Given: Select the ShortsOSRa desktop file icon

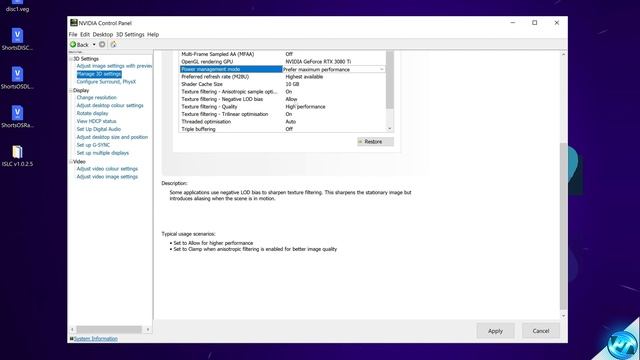Looking at the screenshot, I should [x=17, y=117].
